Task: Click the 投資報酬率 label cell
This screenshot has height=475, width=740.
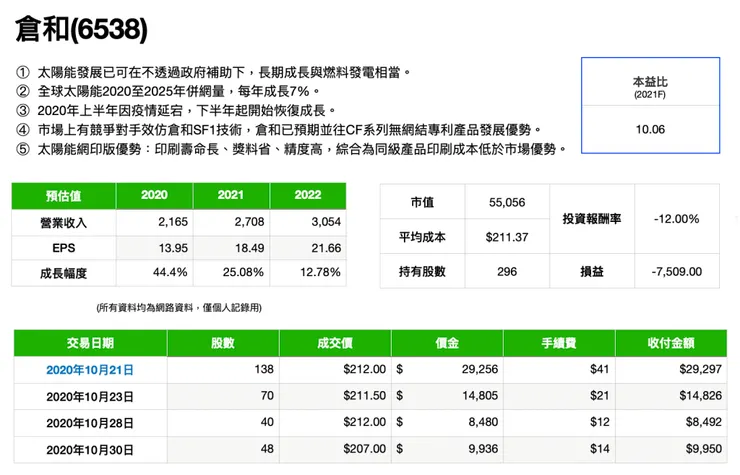Action: click(592, 219)
